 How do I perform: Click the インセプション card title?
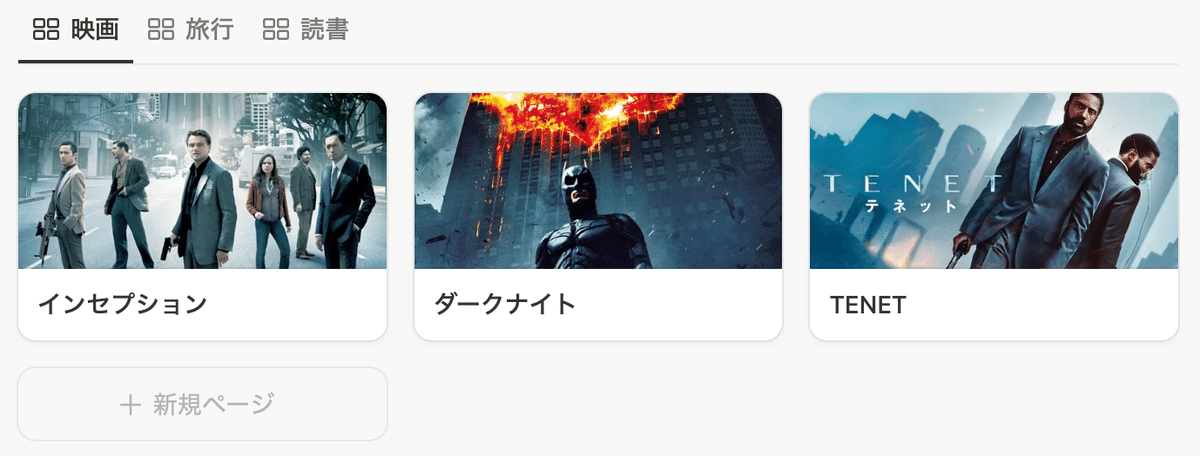tap(122, 304)
